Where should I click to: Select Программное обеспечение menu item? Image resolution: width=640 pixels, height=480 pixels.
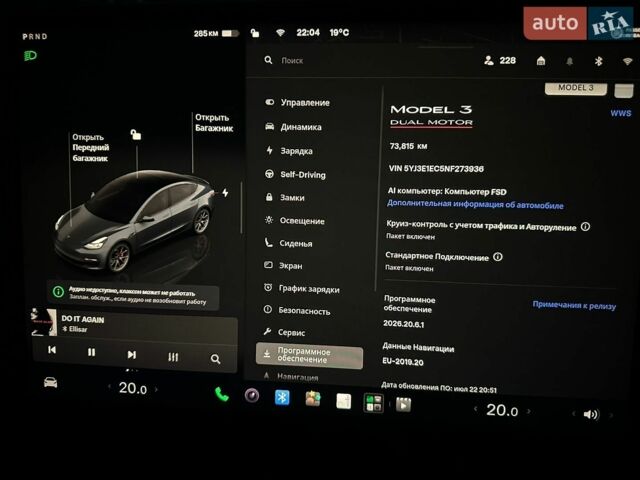(x=309, y=356)
